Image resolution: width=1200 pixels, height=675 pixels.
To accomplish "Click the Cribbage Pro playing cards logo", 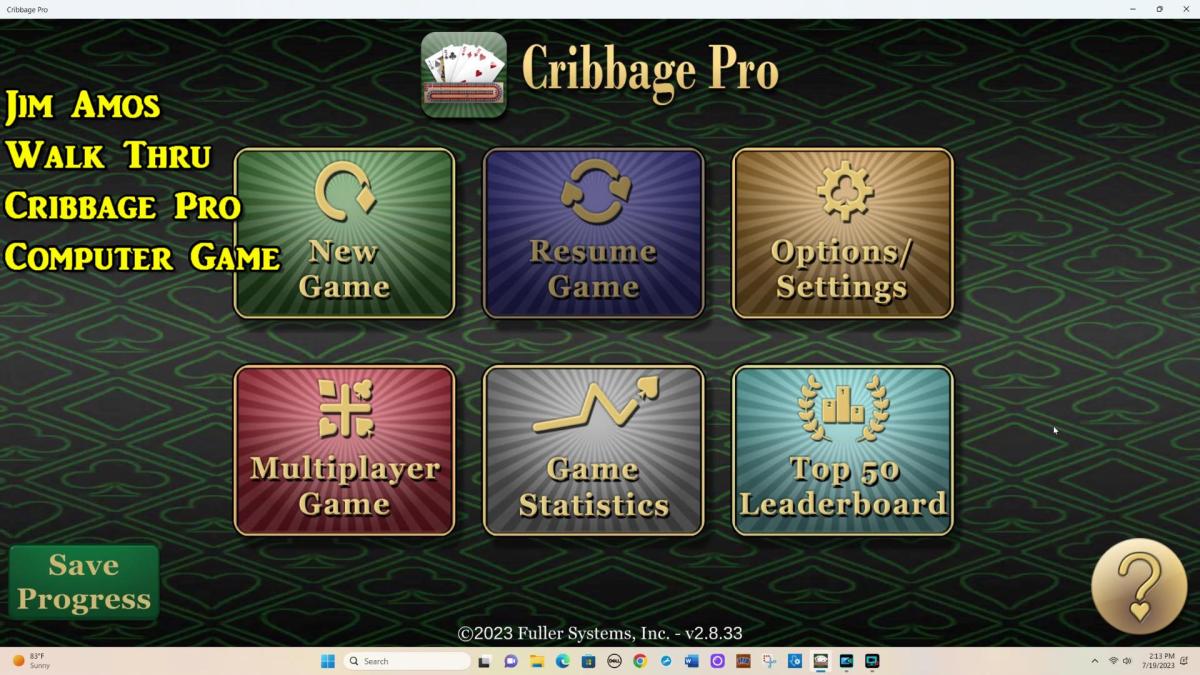I will pyautogui.click(x=463, y=72).
